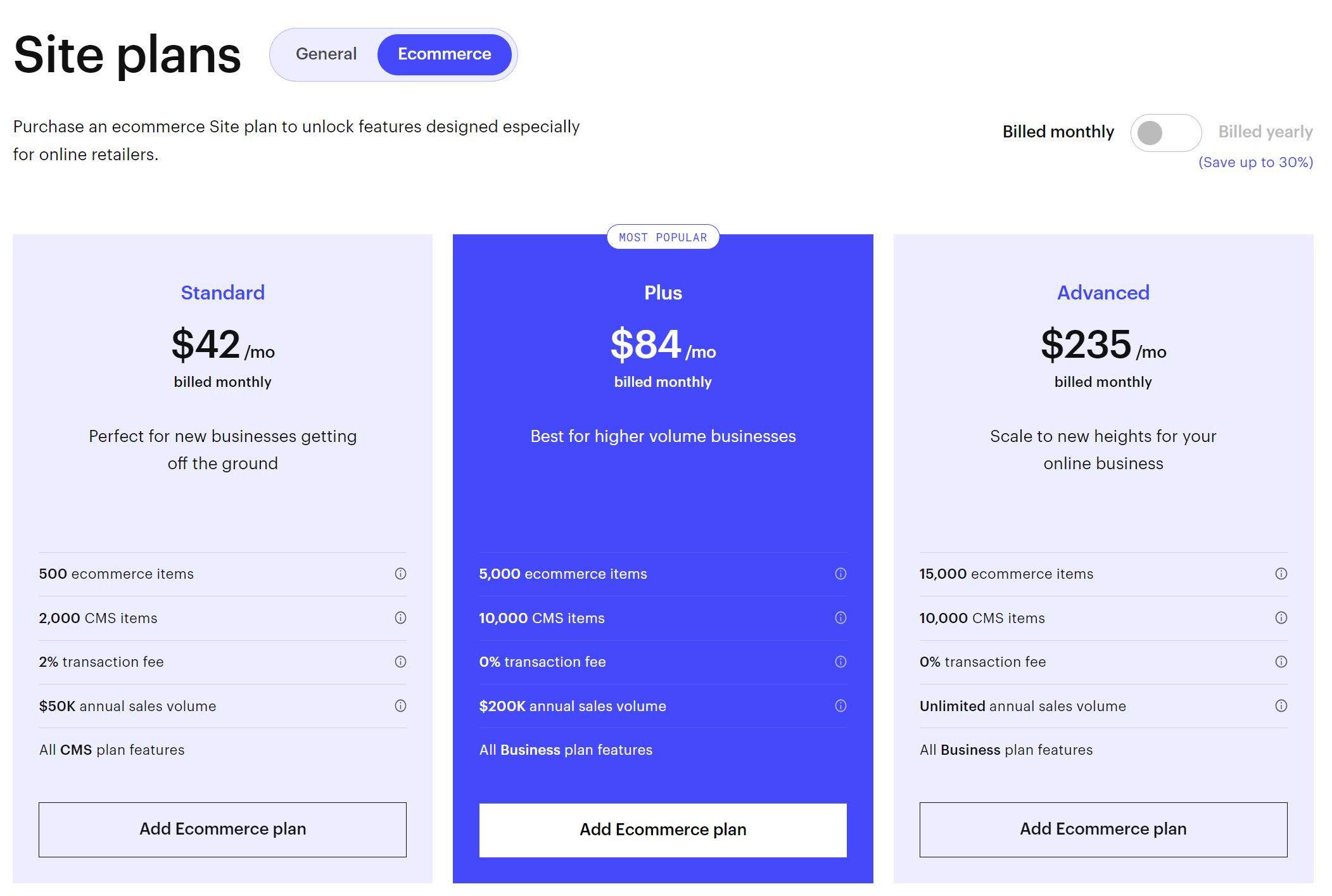Add Ecommerce plan for Standard

[x=222, y=828]
